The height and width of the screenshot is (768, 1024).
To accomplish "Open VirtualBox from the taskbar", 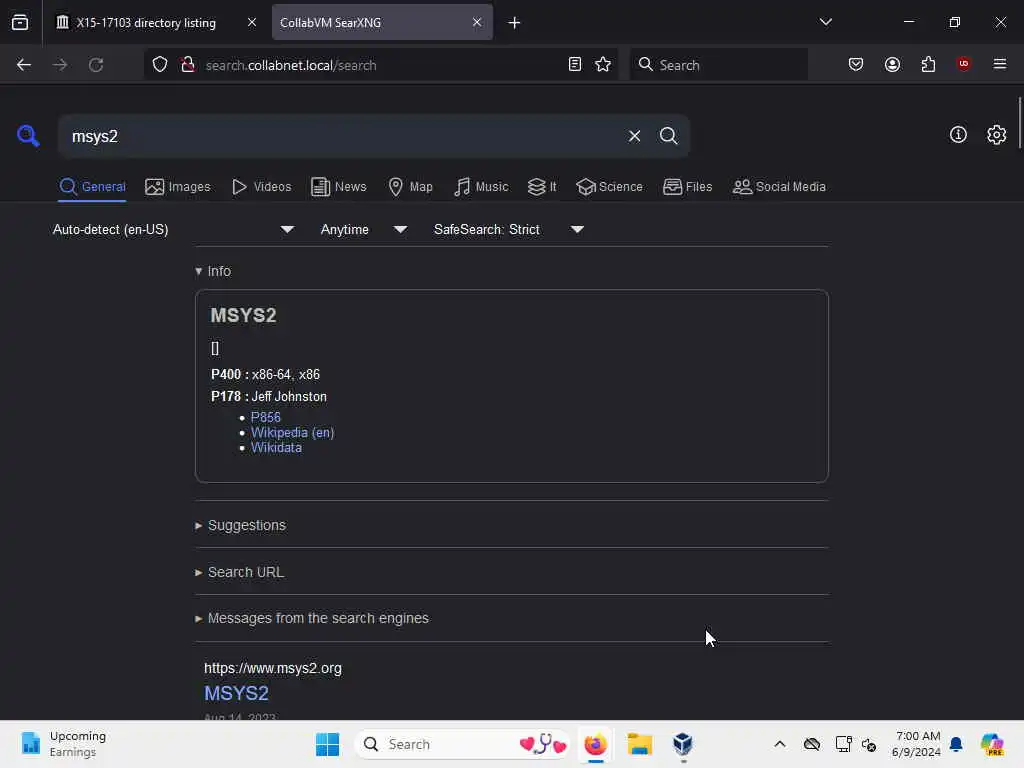I will (x=682, y=744).
